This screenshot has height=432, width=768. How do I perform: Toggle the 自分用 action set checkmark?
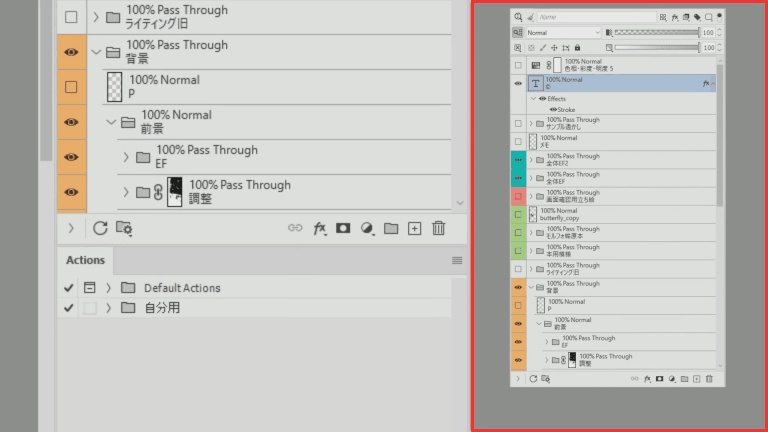tap(69, 308)
